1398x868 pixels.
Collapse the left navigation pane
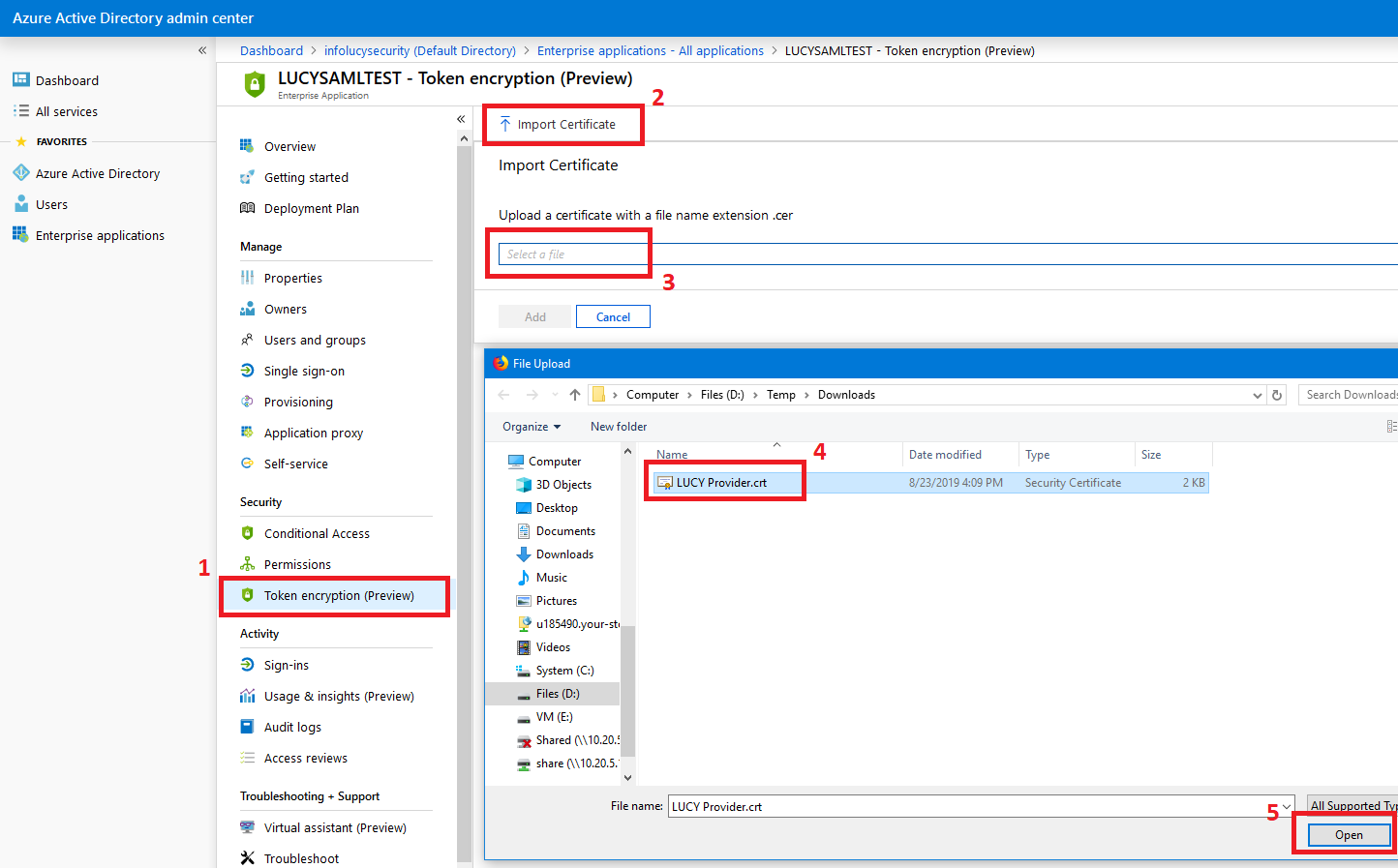click(x=202, y=50)
